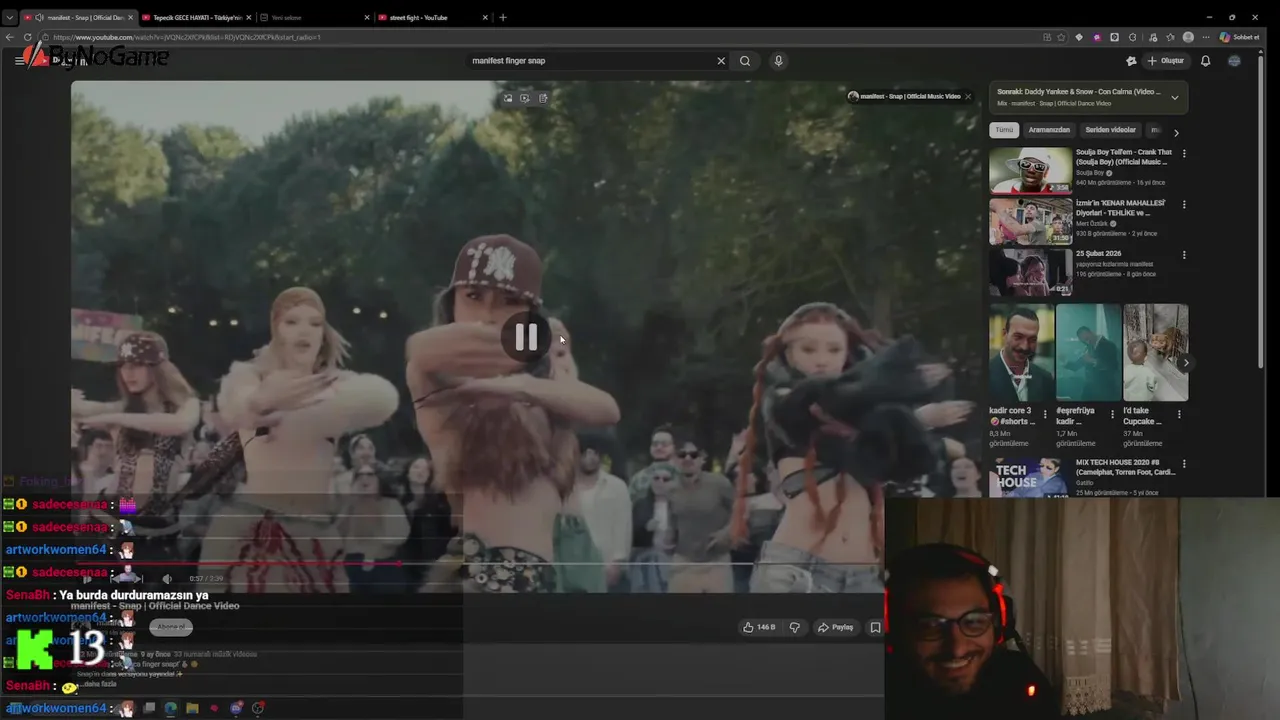
Task: Click the Mix manifest Snap playlist subtitle
Action: click(x=1054, y=103)
